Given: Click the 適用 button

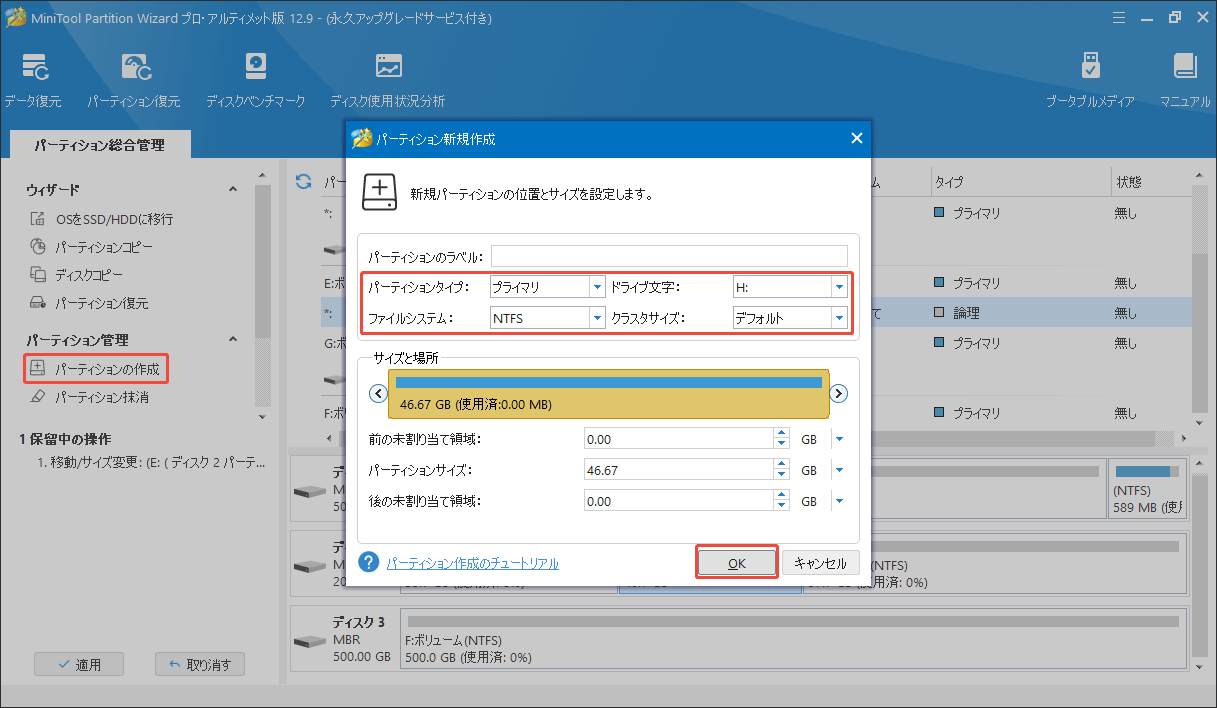Looking at the screenshot, I should 77,664.
